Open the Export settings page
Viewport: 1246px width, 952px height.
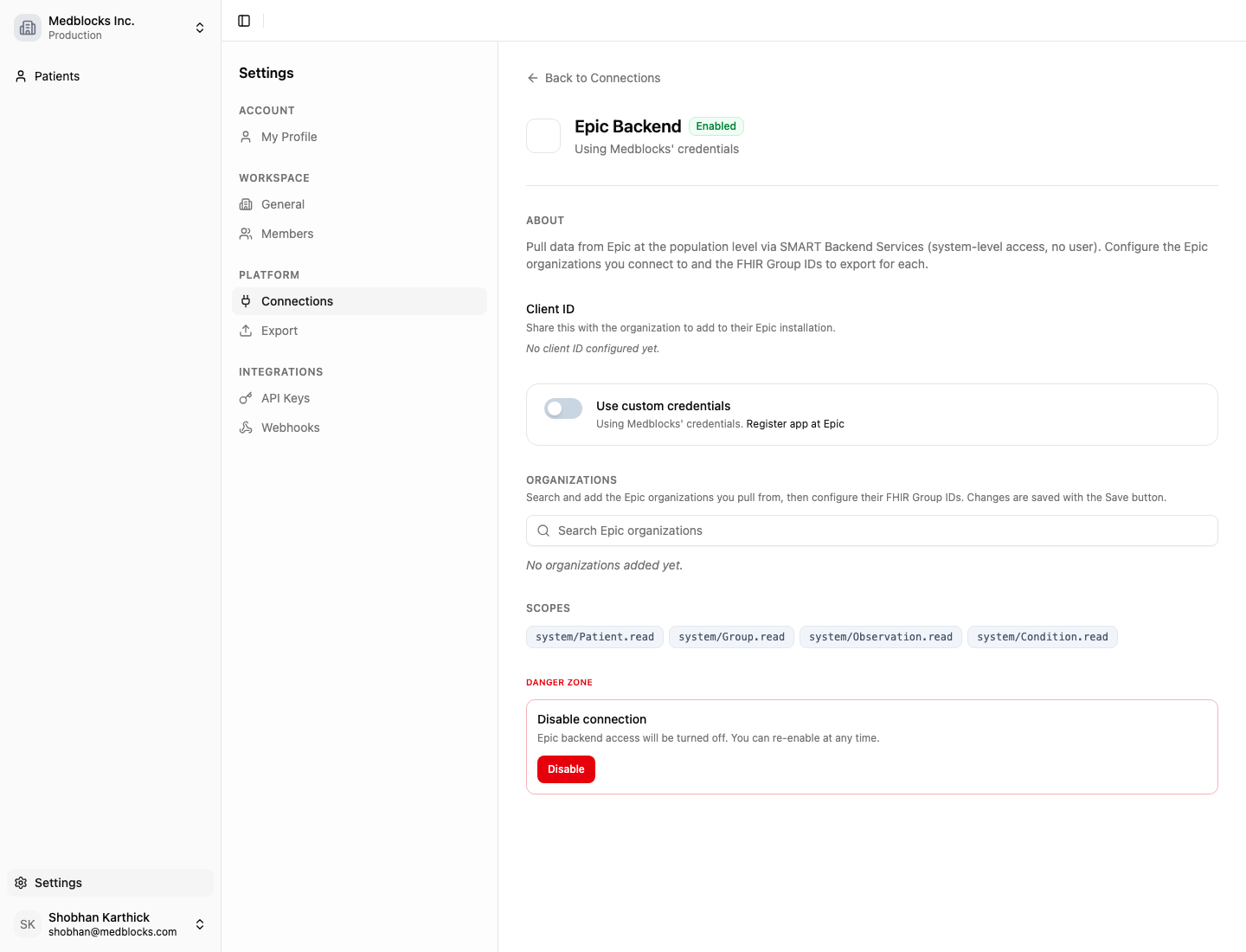point(359,331)
